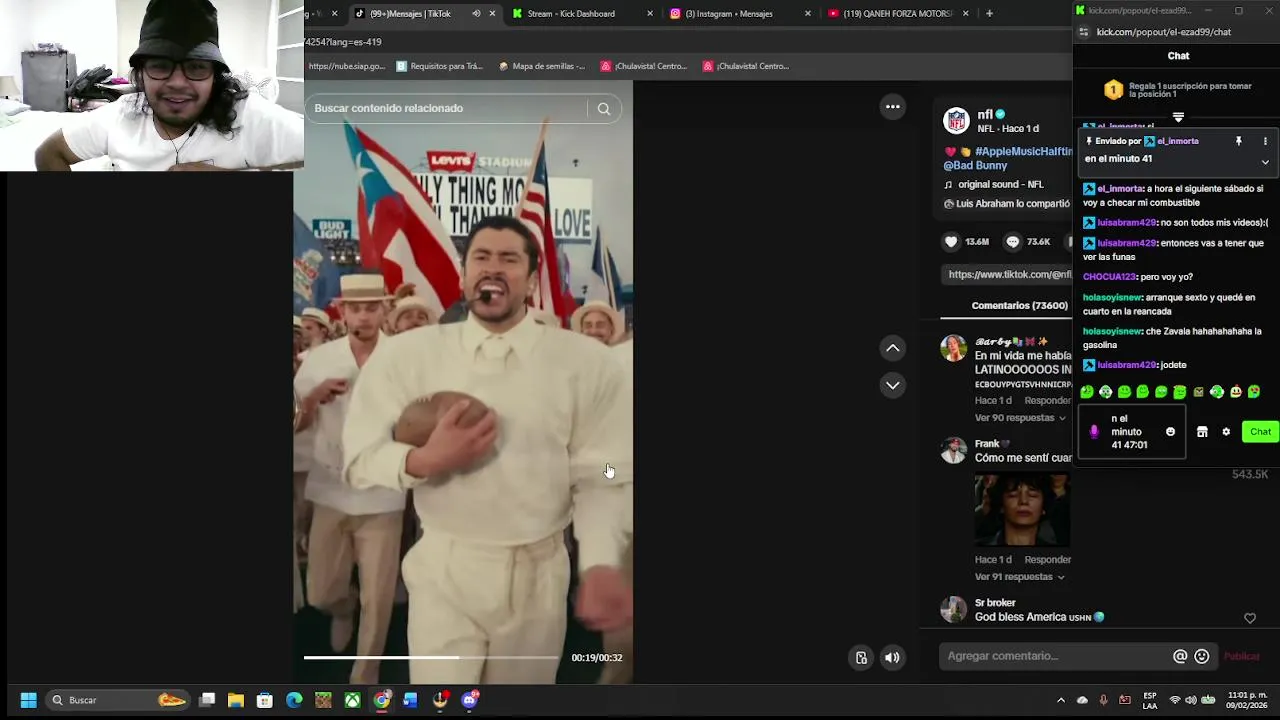Viewport: 1280px width, 720px height.
Task: Open Kick chat settings gear
Action: click(1226, 432)
